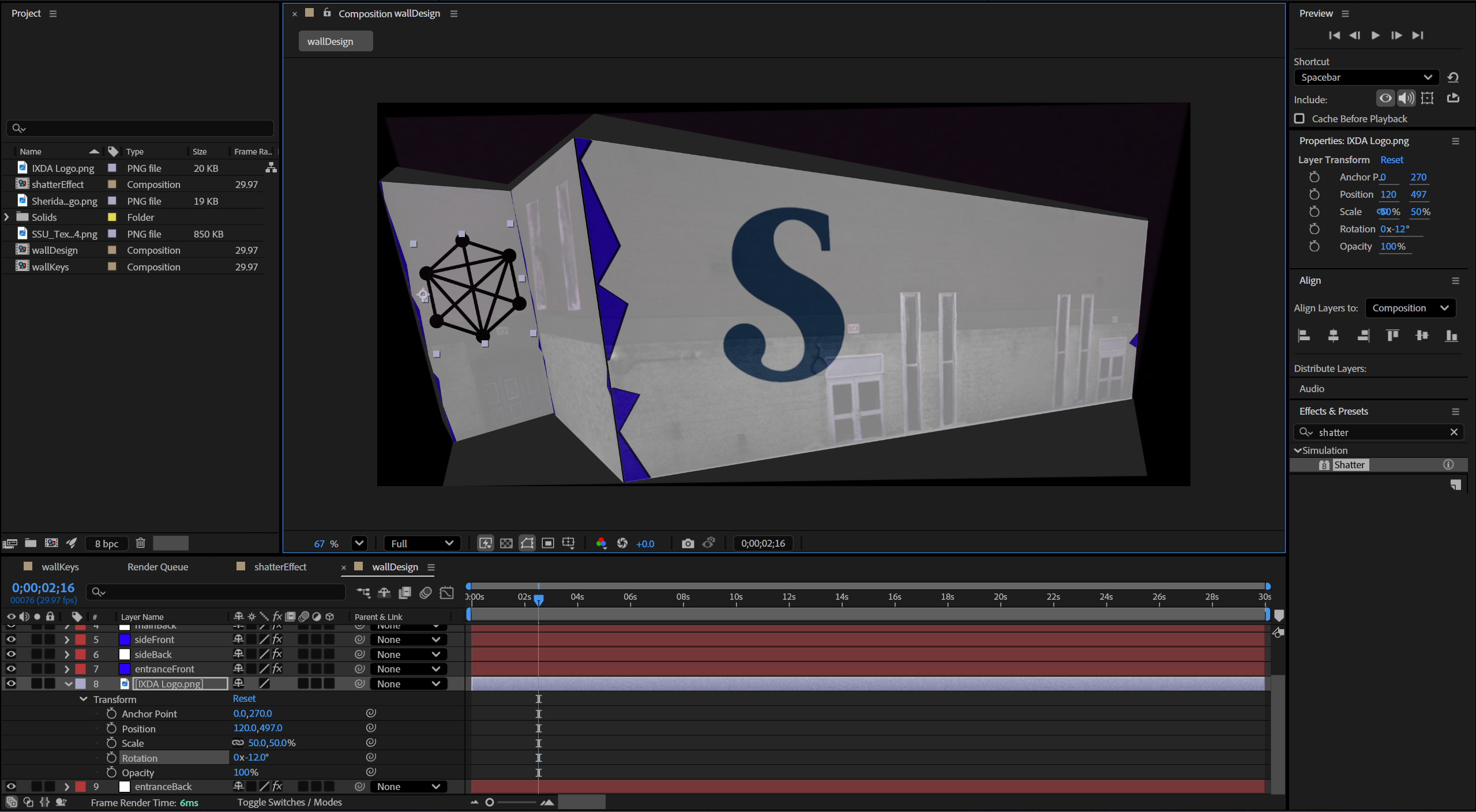Check the Cache Before Playback checkbox
The height and width of the screenshot is (812, 1476).
1300,118
